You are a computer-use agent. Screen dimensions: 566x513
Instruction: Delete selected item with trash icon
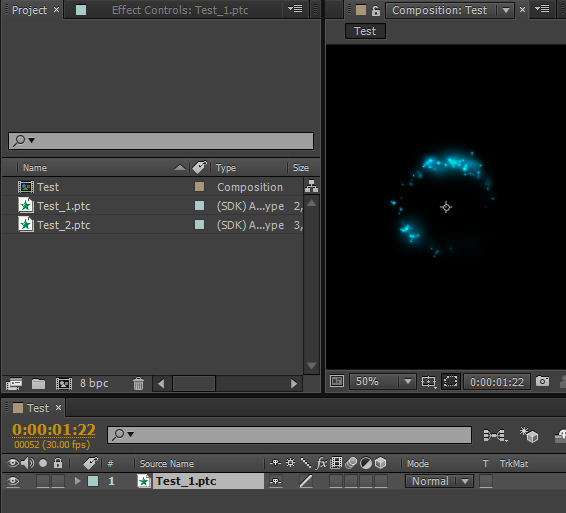[138, 383]
